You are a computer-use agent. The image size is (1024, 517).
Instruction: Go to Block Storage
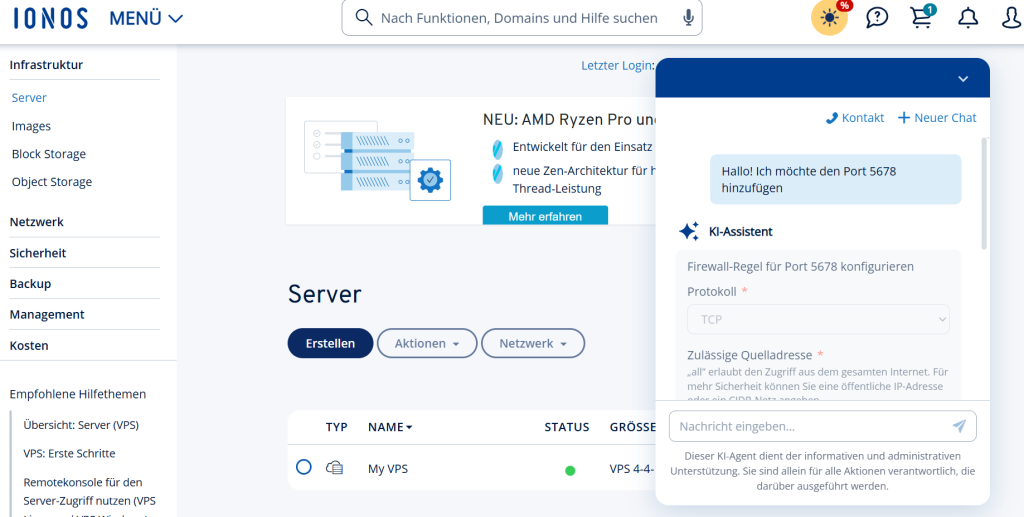coord(49,154)
